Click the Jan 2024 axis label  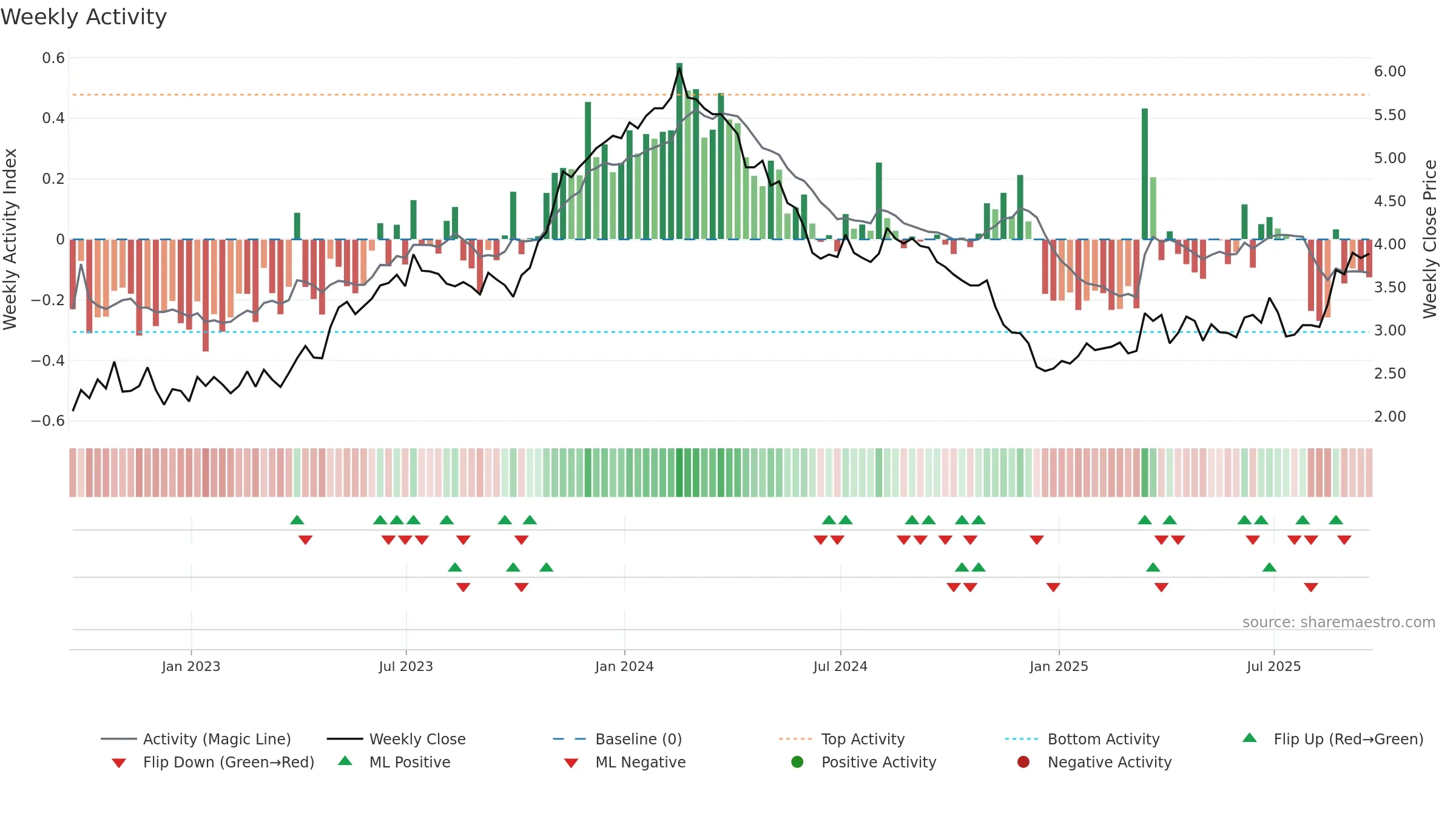[x=624, y=666]
